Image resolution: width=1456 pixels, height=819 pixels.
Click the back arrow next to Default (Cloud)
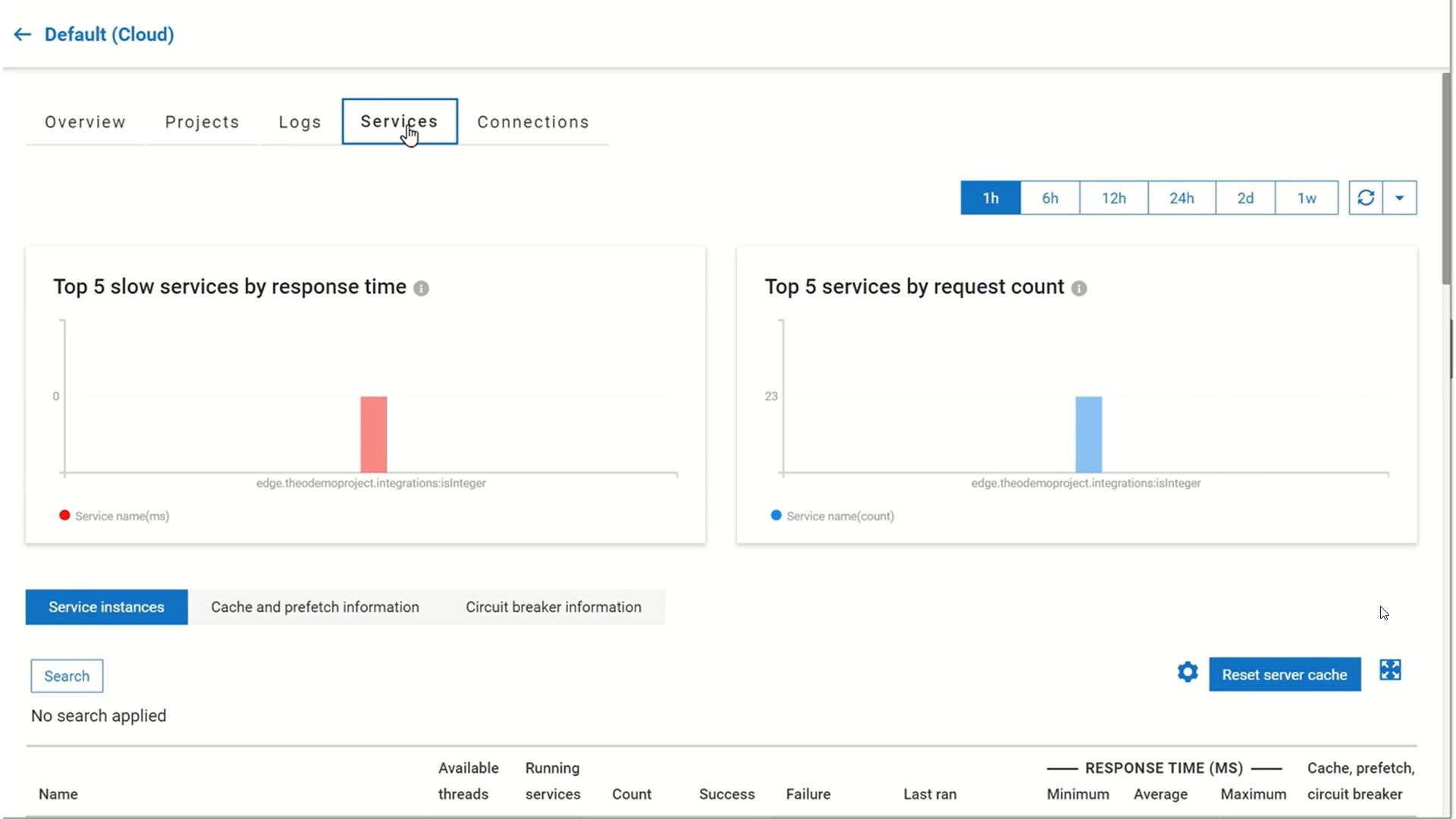[x=21, y=34]
